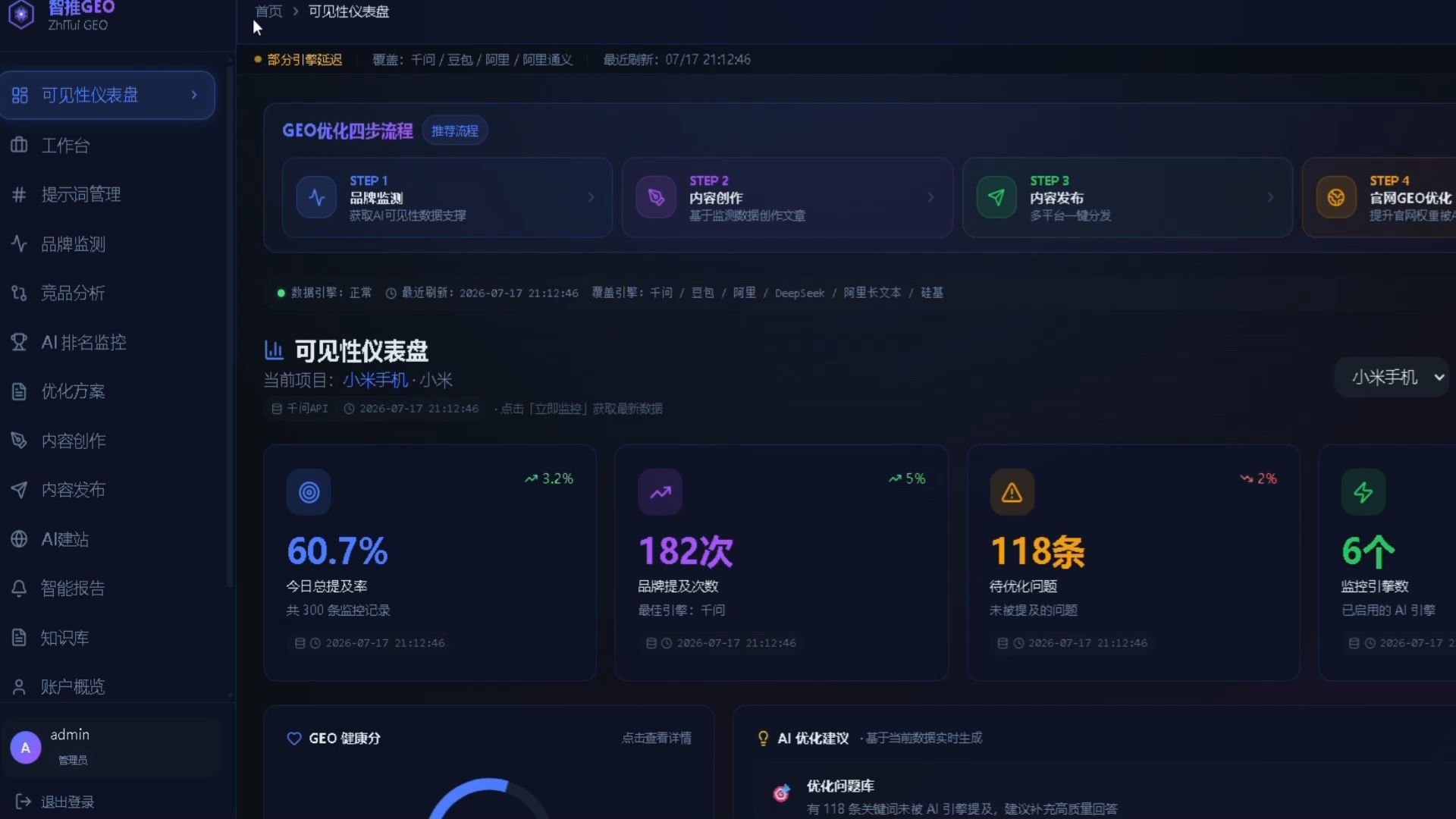Click the 千问API source tag

[x=300, y=408]
